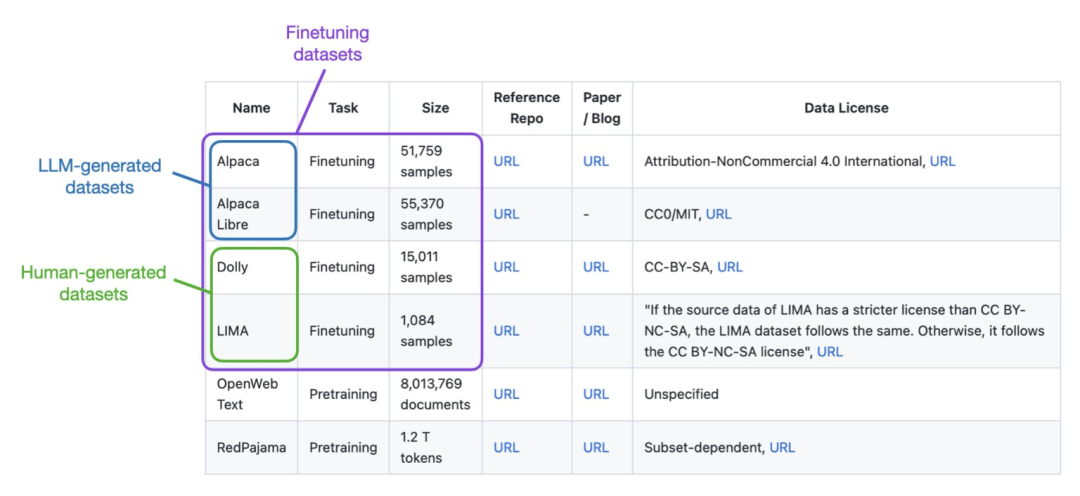Open the license URL in the Alpaca row
The height and width of the screenshot is (496, 1080).
942,161
